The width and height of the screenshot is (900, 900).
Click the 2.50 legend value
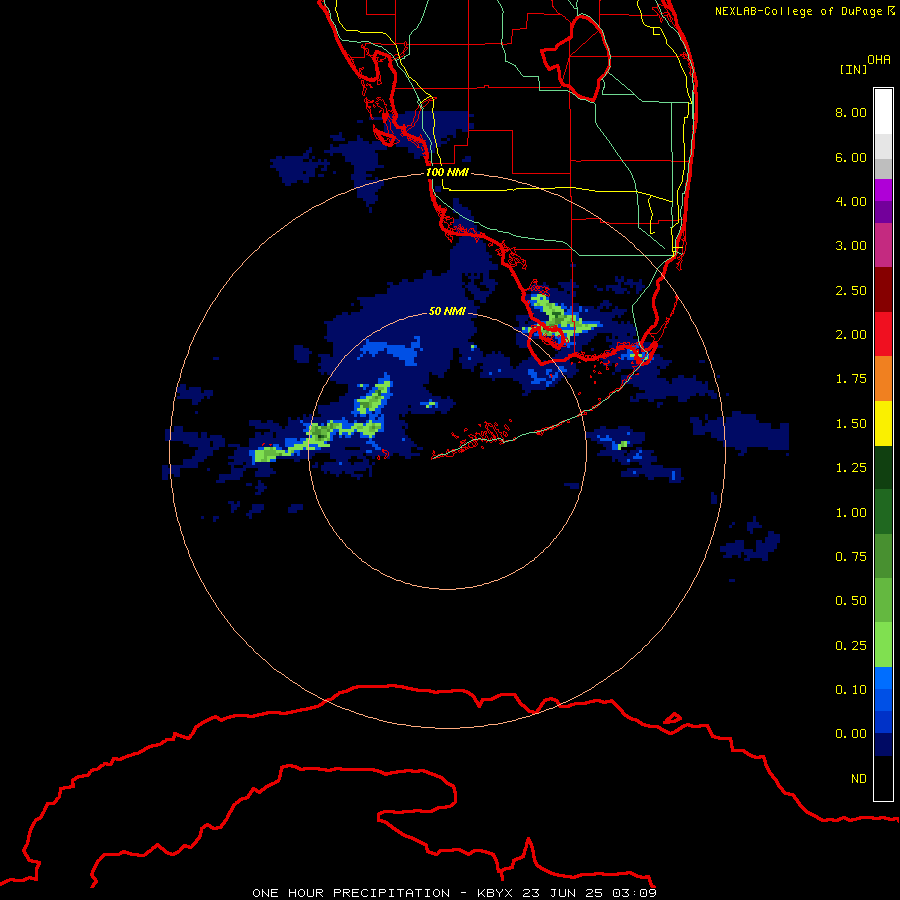pyautogui.click(x=851, y=290)
